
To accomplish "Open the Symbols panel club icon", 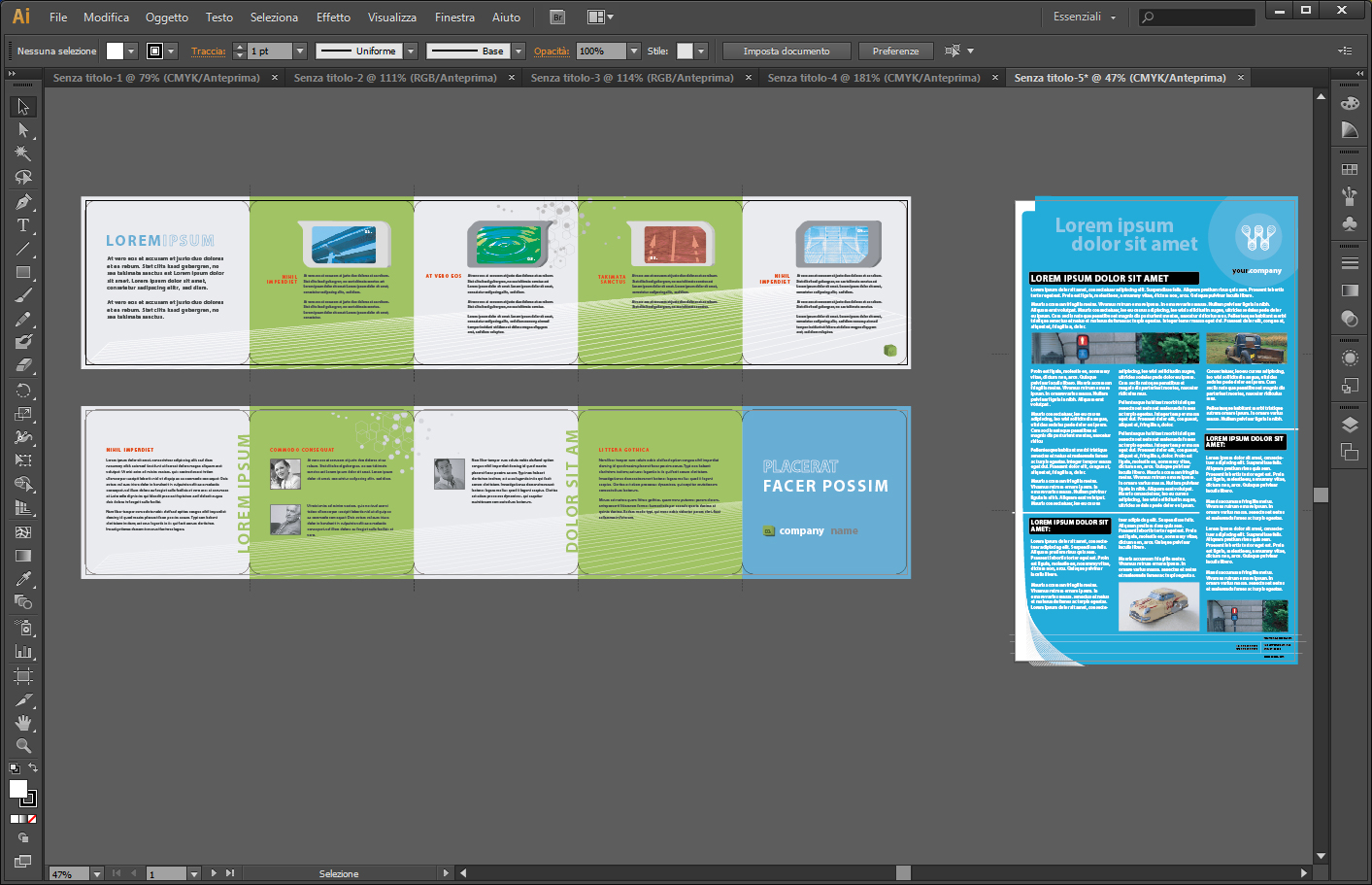I will click(x=1350, y=223).
